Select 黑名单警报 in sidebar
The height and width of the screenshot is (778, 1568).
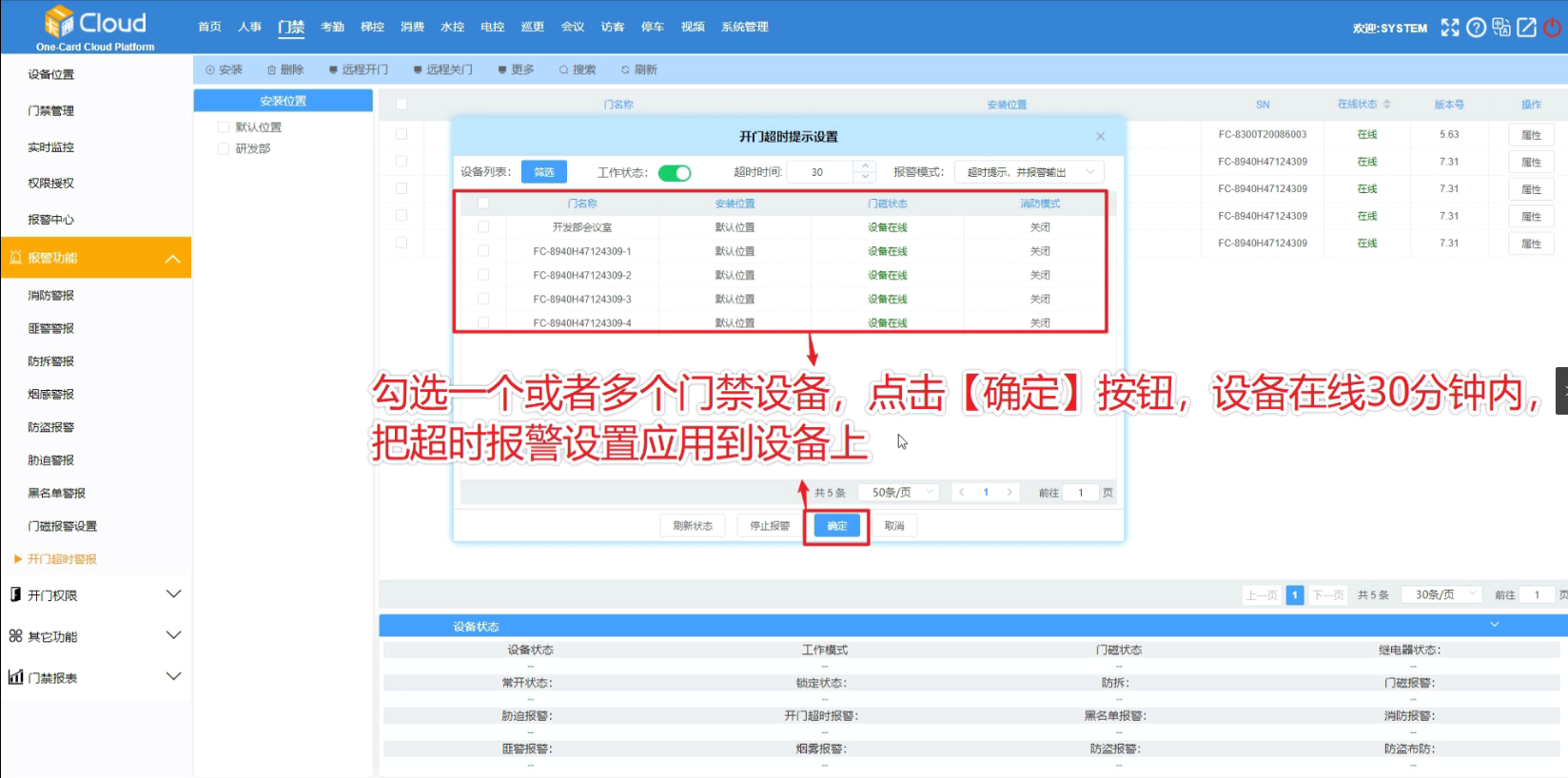click(x=57, y=493)
